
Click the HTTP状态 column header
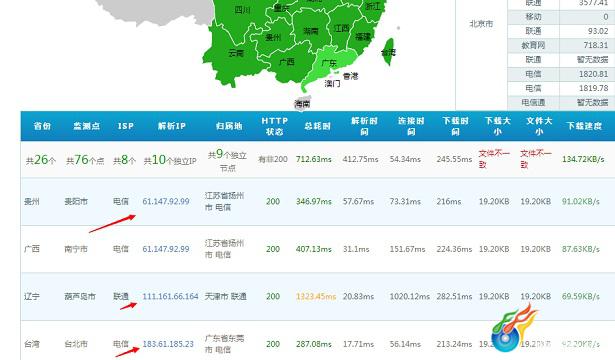[275, 126]
